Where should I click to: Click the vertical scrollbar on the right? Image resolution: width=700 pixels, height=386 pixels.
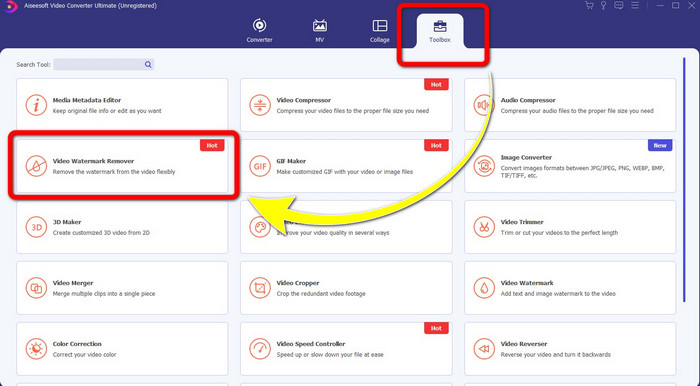point(684,179)
